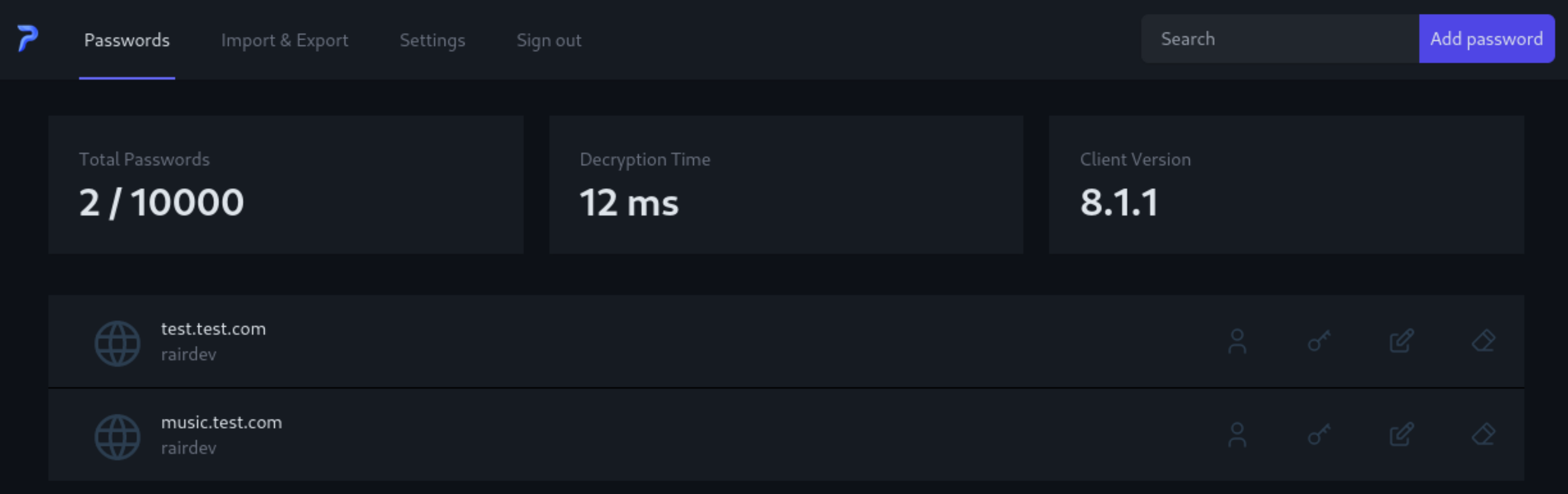Switch to the Passwords tab
Screen dimensions: 1568x494
click(x=126, y=40)
